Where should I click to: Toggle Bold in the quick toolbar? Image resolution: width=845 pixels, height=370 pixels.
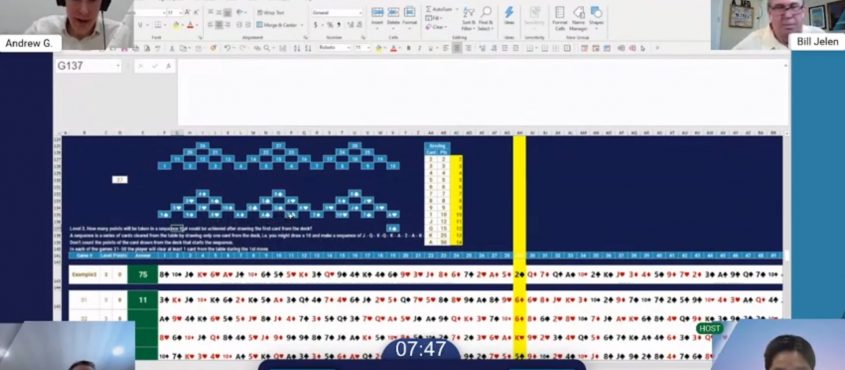pyautogui.click(x=408, y=48)
